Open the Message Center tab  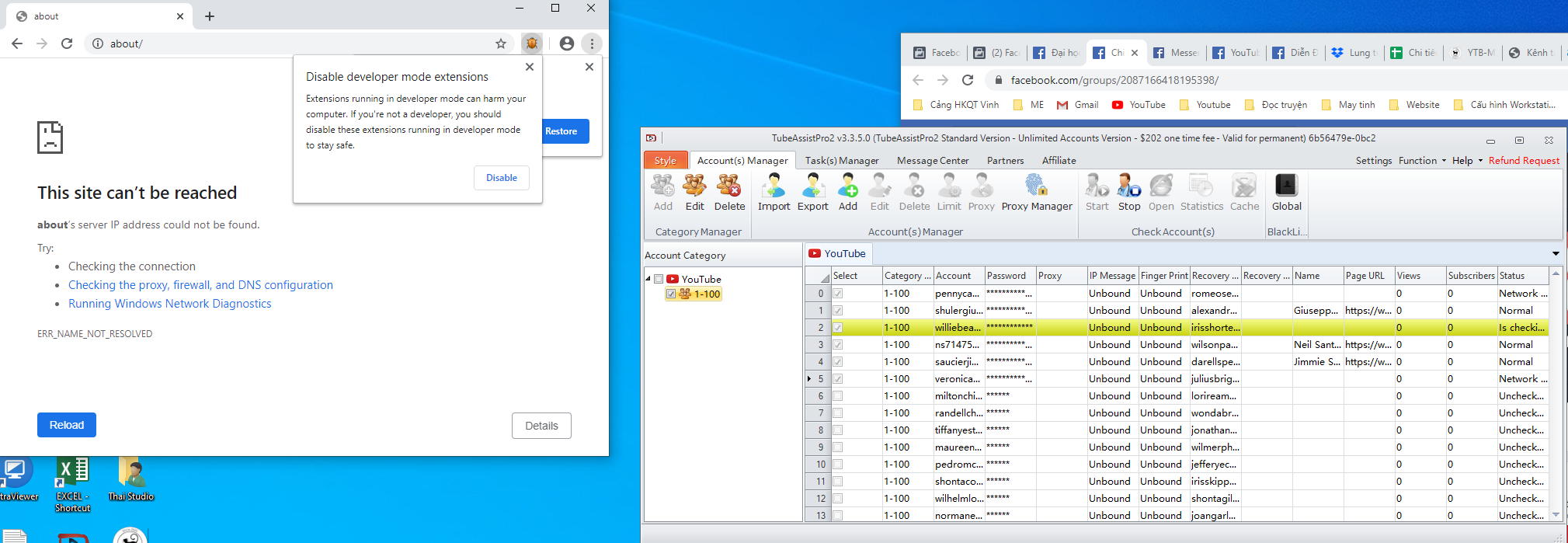[x=933, y=160]
